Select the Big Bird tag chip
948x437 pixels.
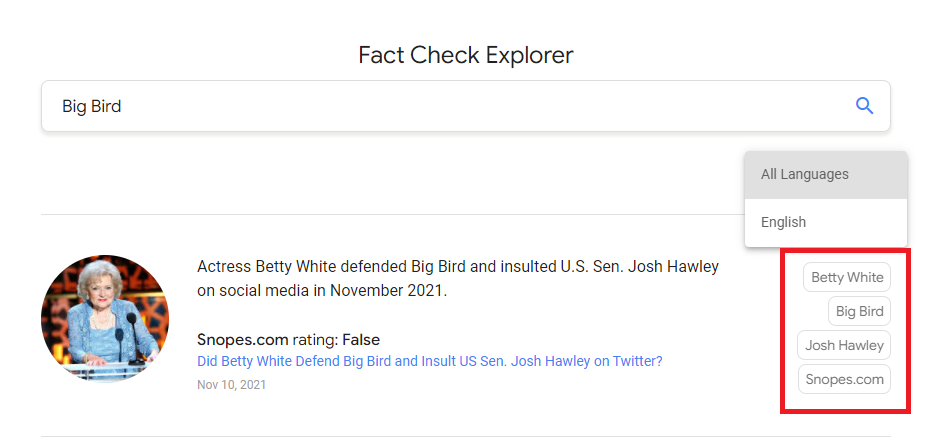tap(859, 311)
